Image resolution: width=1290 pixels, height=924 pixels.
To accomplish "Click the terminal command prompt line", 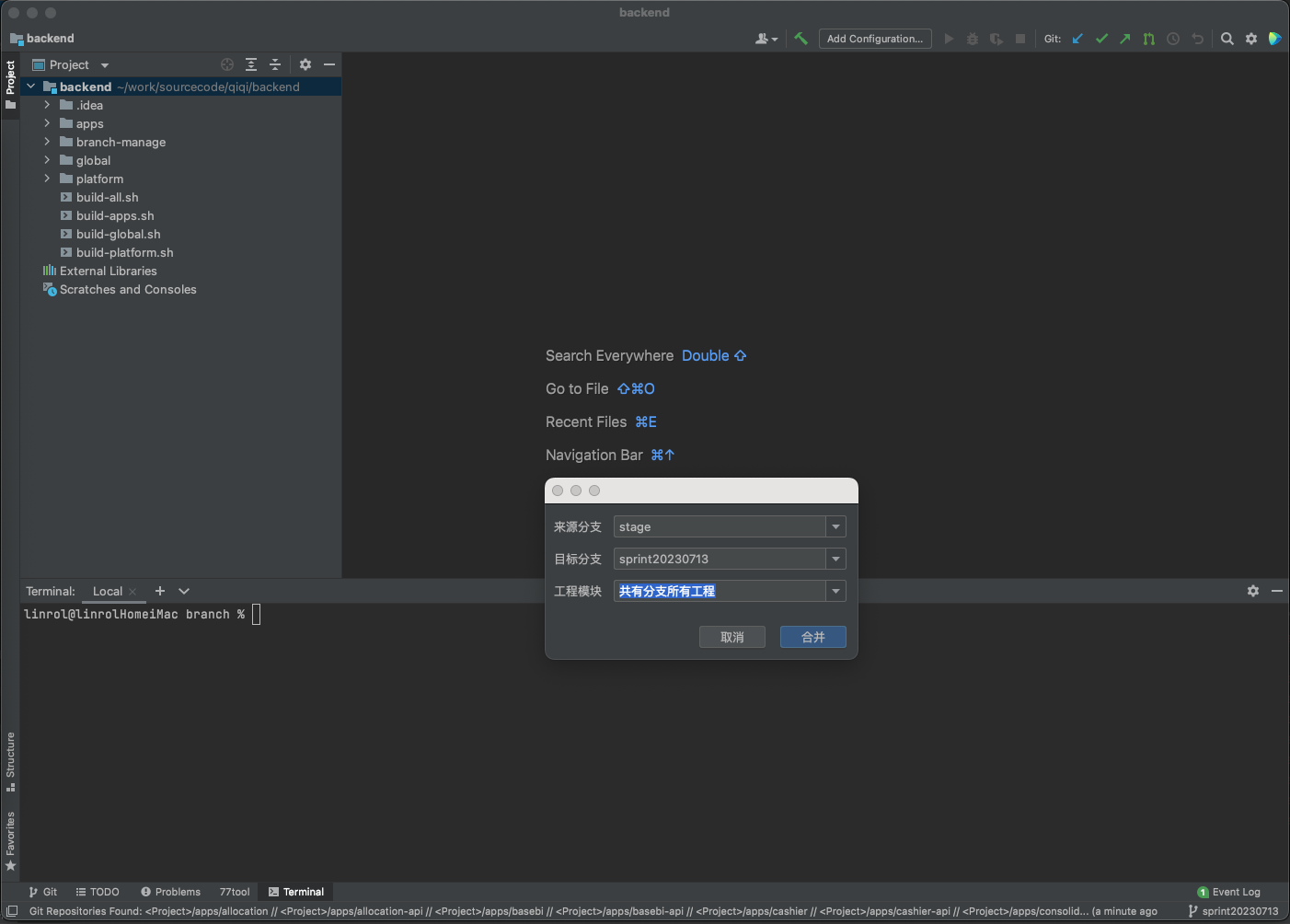I will click(x=143, y=615).
